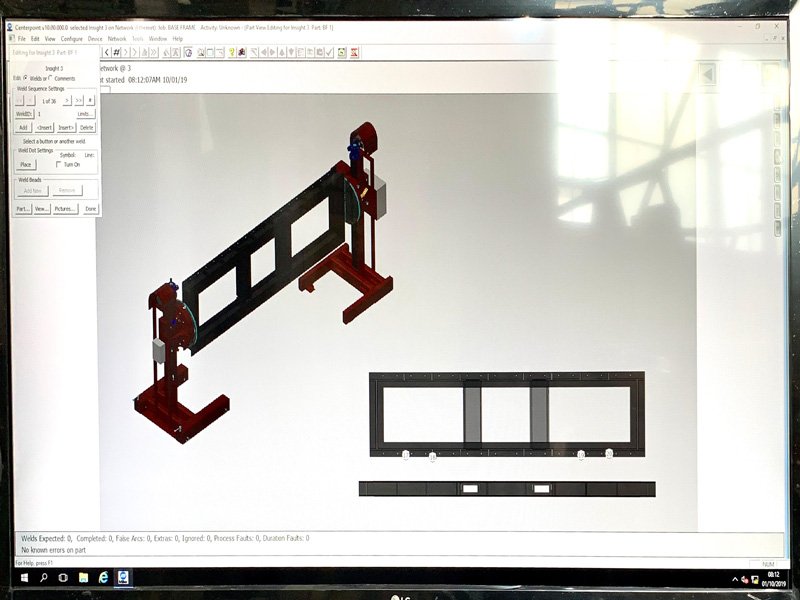Select the Welds edit radio button
Viewport: 800px width, 600px height.
pyautogui.click(x=26, y=78)
